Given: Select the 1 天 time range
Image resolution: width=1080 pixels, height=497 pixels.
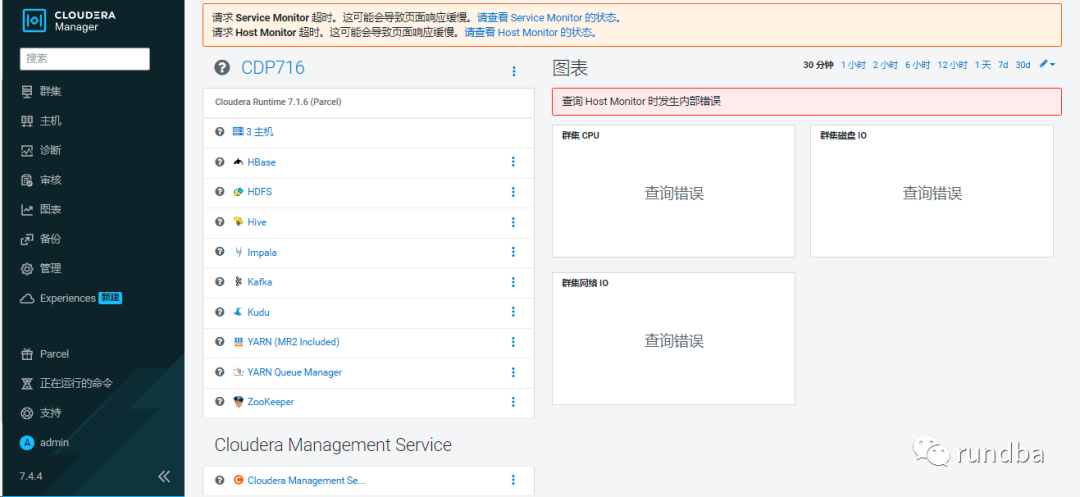Looking at the screenshot, I should [x=982, y=65].
